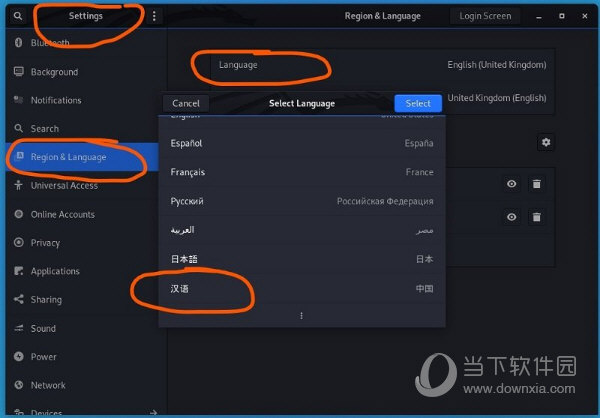
Task: Choose 汉语 language row
Action: coord(302,289)
